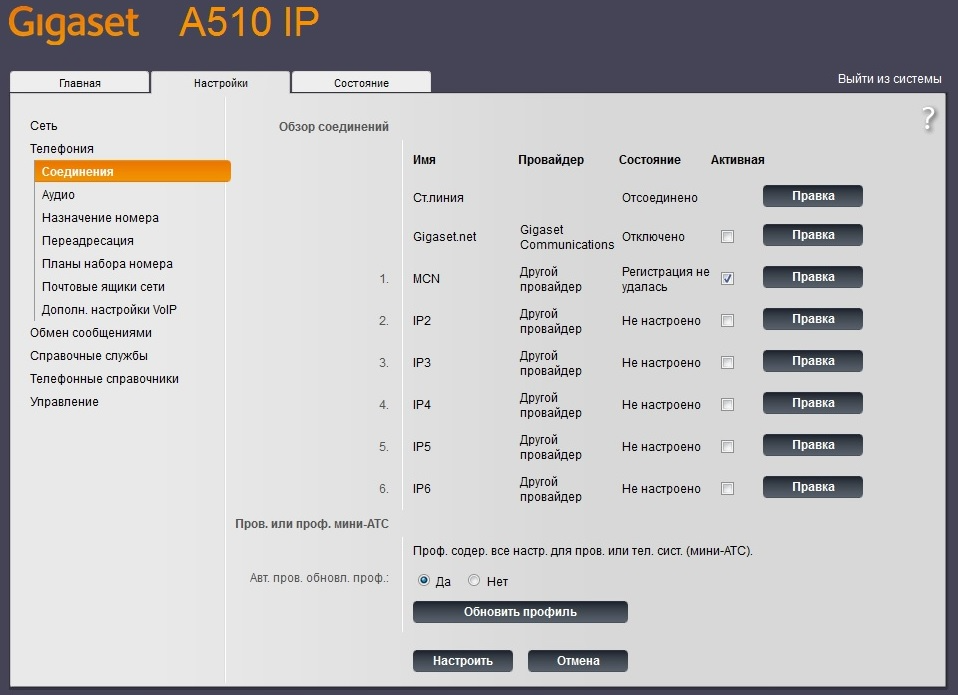
Task: Enable Active checkbox for IP3
Action: [x=727, y=363]
